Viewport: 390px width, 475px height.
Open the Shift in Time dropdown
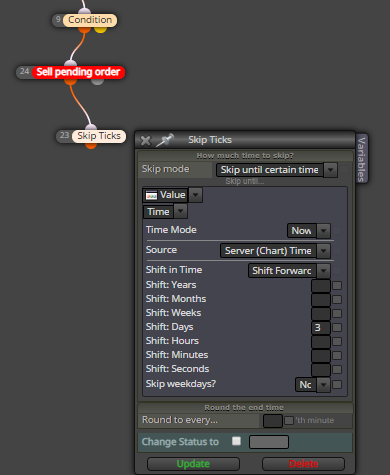click(x=289, y=271)
